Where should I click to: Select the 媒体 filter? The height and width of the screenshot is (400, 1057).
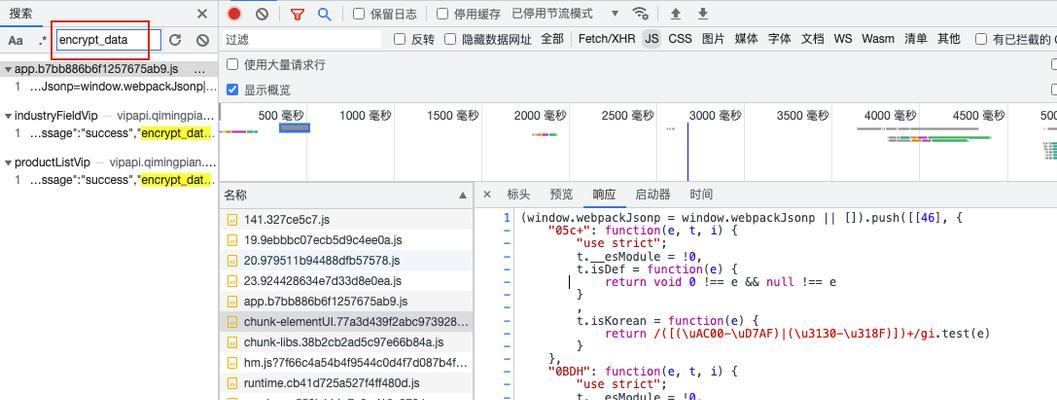(746, 39)
